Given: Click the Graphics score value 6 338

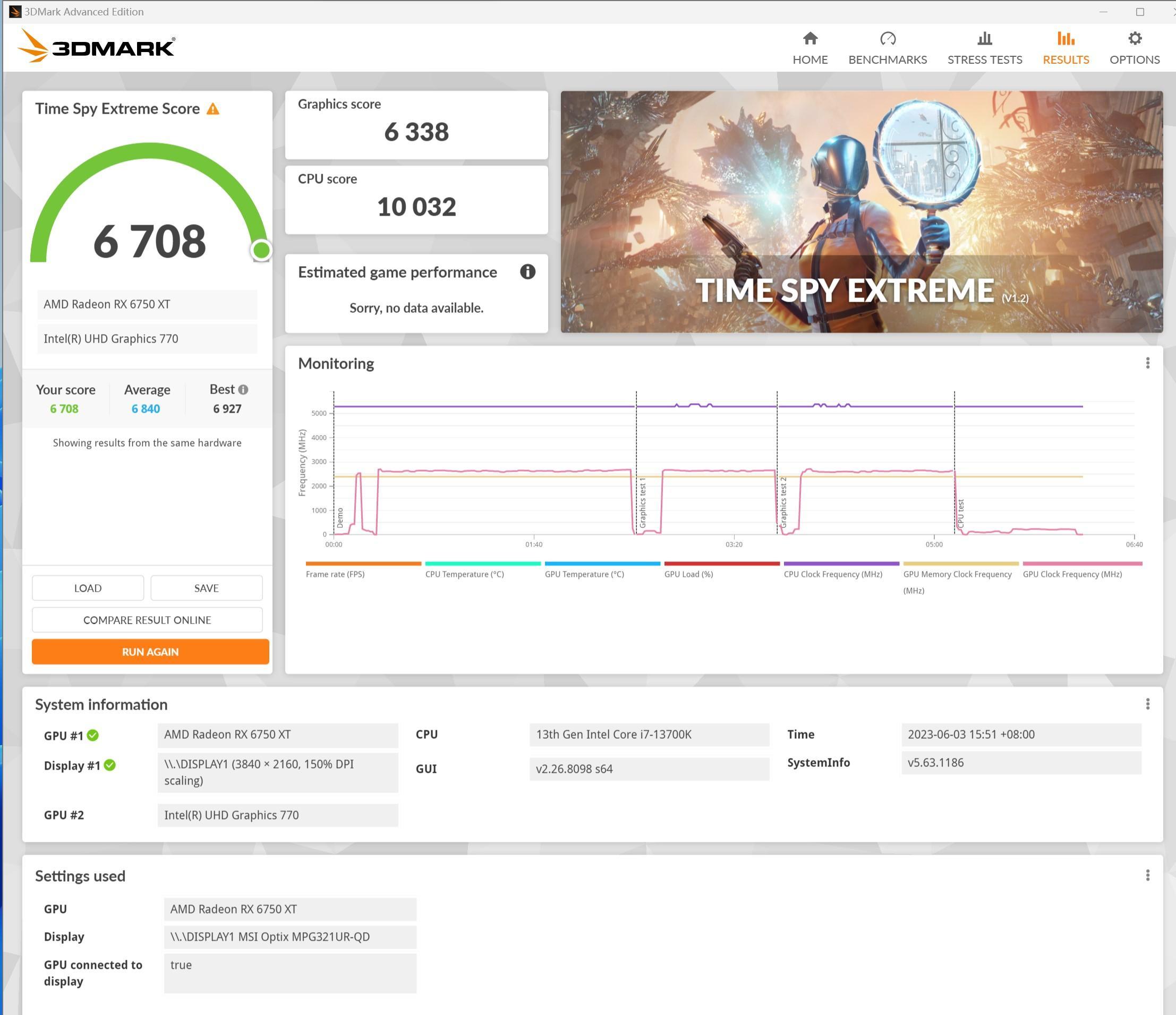Looking at the screenshot, I should tap(416, 132).
